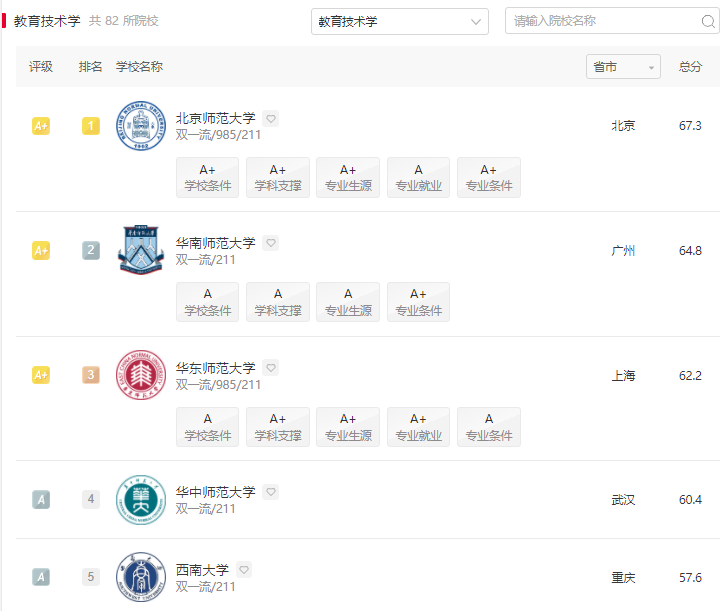Open the 教育技术学 subject dropdown
Image resolution: width=725 pixels, height=611 pixels.
400,21
